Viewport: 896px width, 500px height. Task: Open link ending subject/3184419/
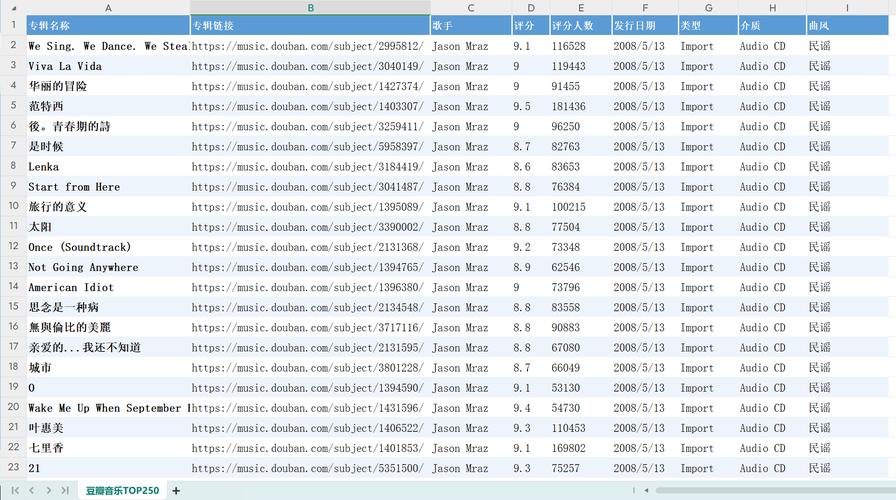[307, 167]
